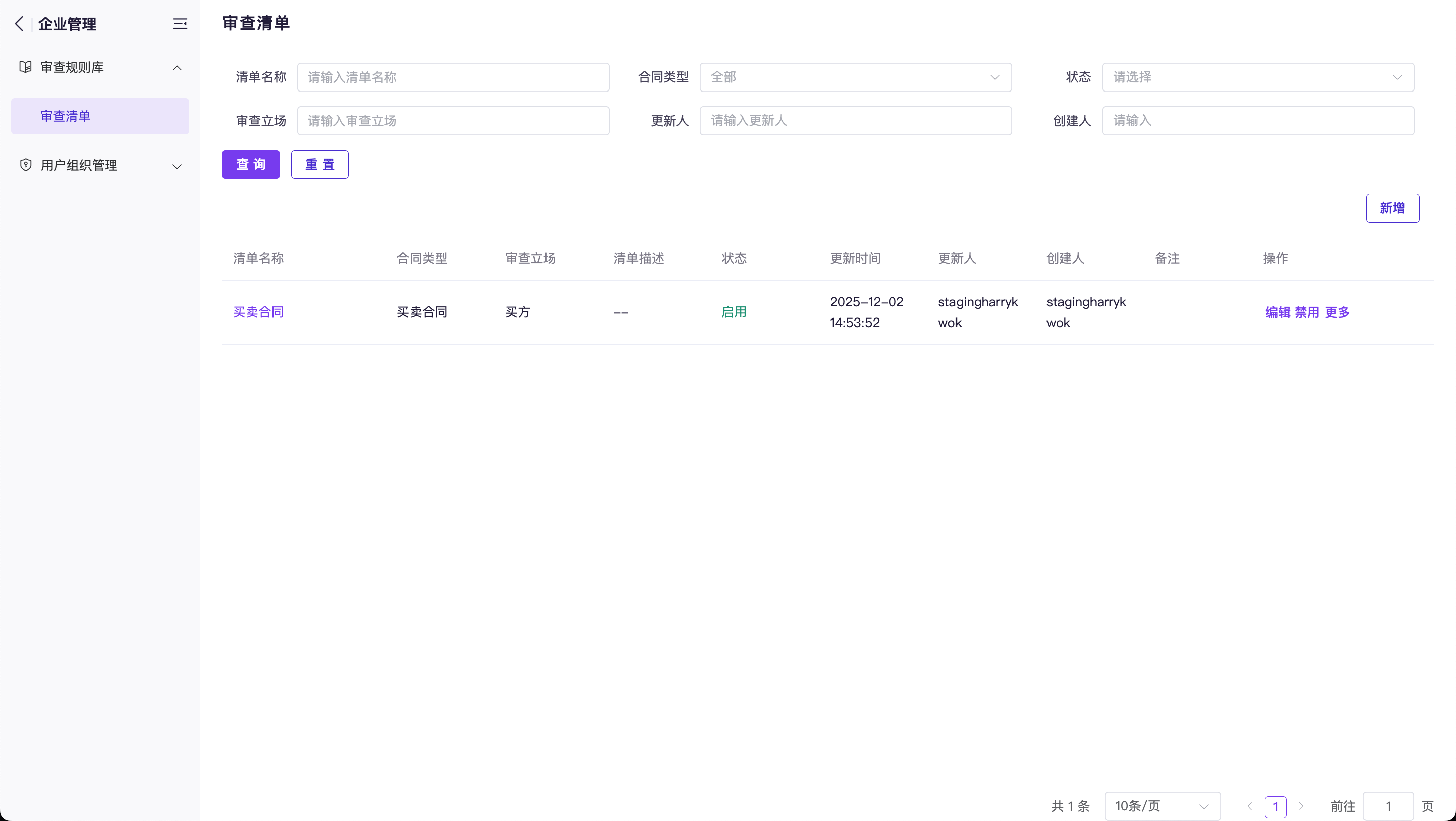Open the 10条/页 page size dropdown
The height and width of the screenshot is (821, 1456).
(1162, 806)
